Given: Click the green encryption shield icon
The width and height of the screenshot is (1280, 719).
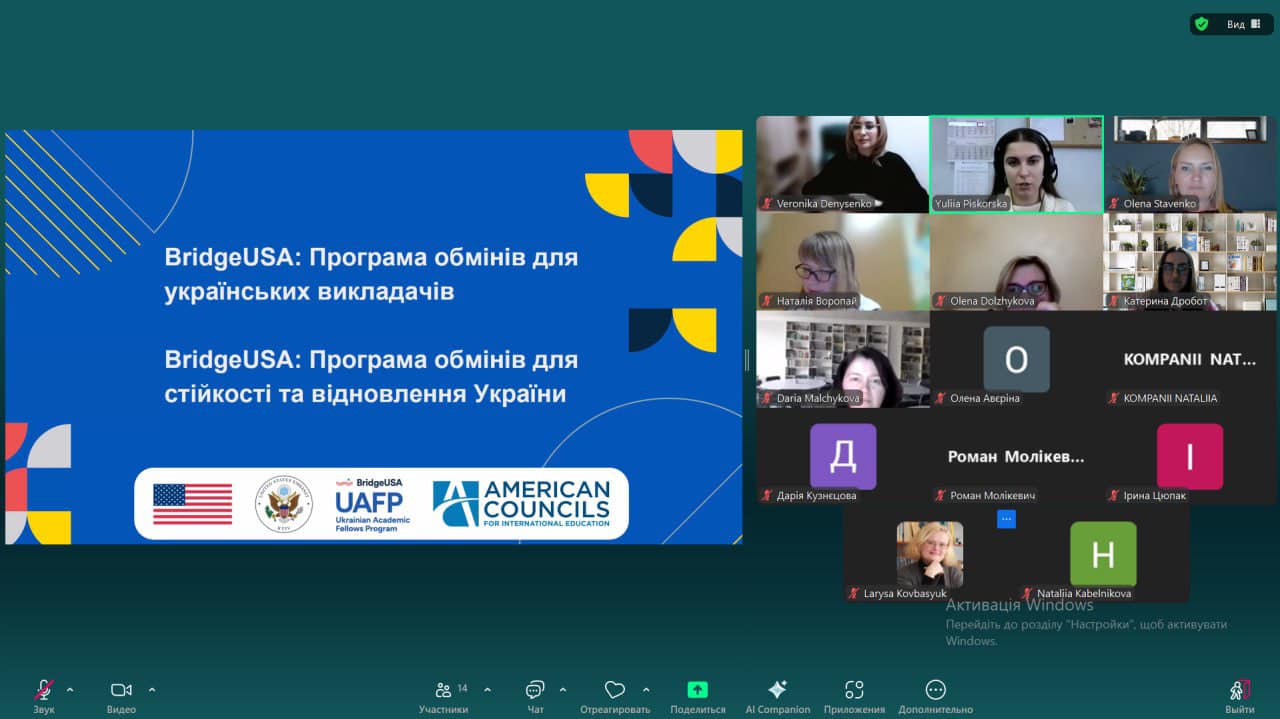Looking at the screenshot, I should click(x=1202, y=24).
